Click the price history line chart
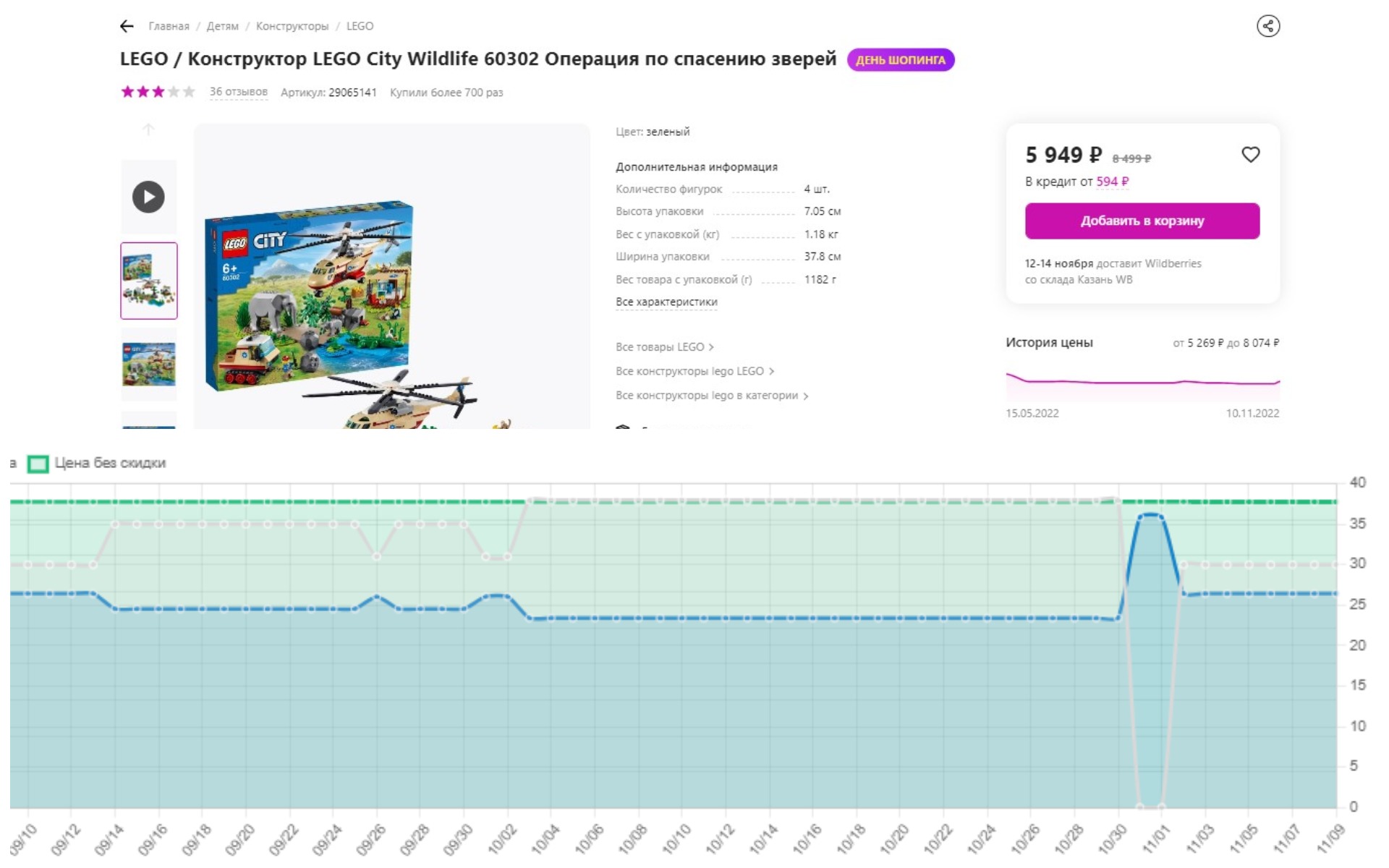 [x=1142, y=383]
